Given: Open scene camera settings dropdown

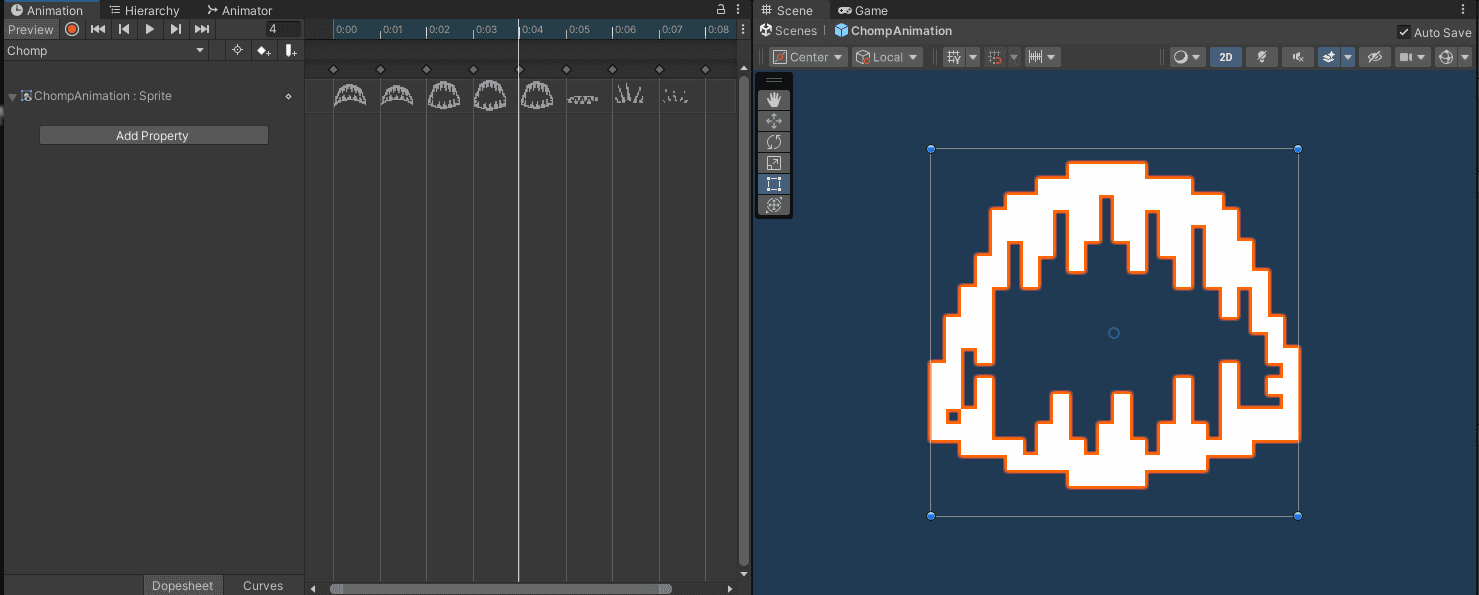Looking at the screenshot, I should coord(1412,57).
